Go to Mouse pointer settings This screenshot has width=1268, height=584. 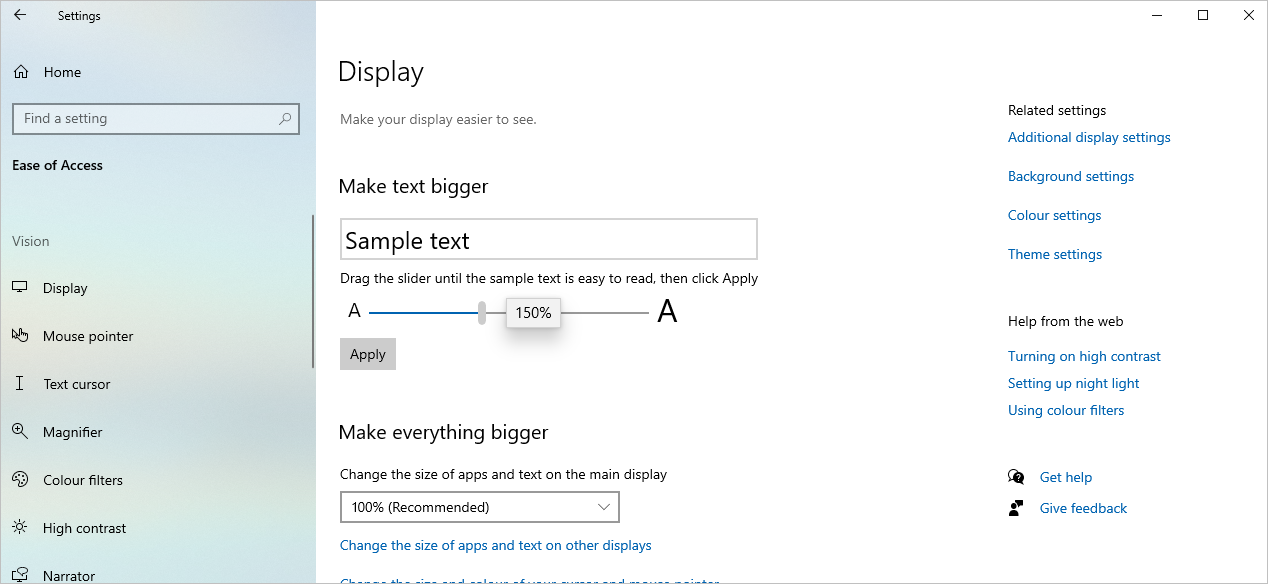pyautogui.click(x=88, y=336)
